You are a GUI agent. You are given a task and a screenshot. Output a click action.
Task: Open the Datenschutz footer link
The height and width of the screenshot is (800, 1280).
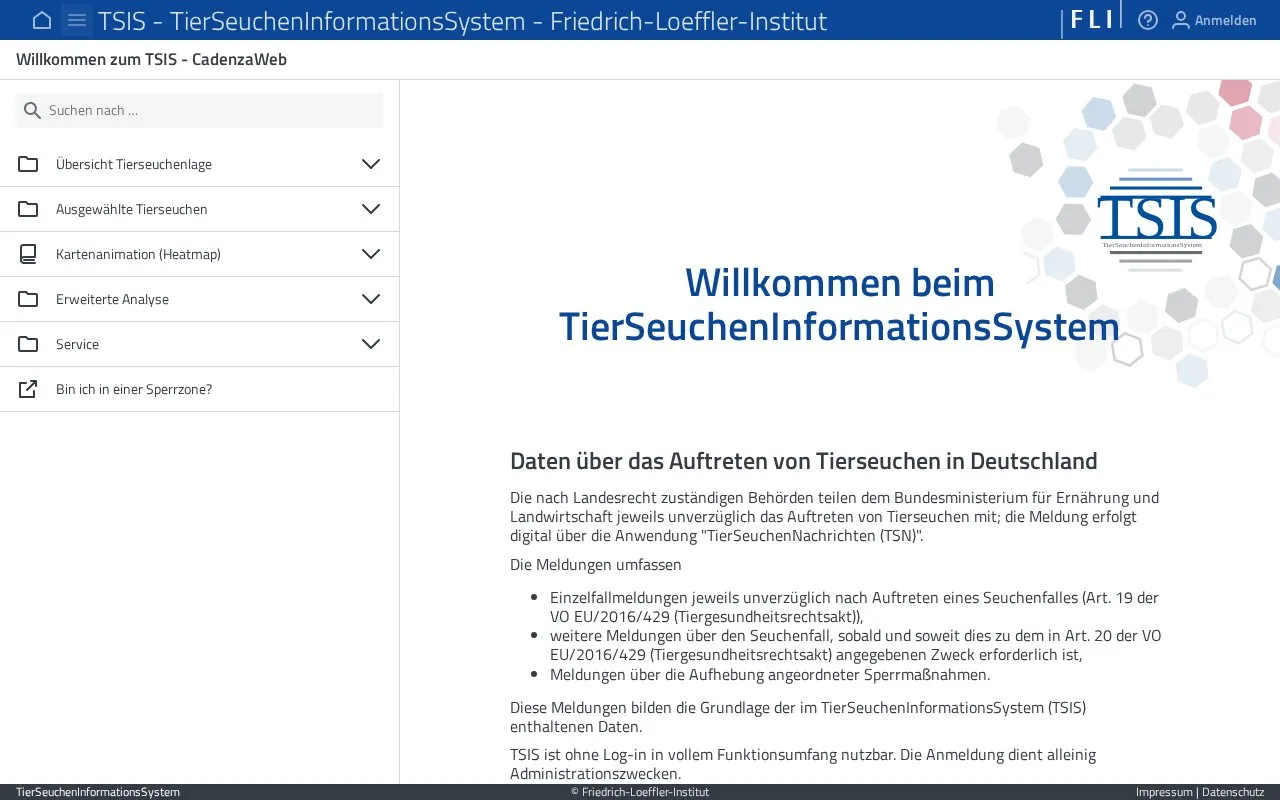coord(1233,792)
